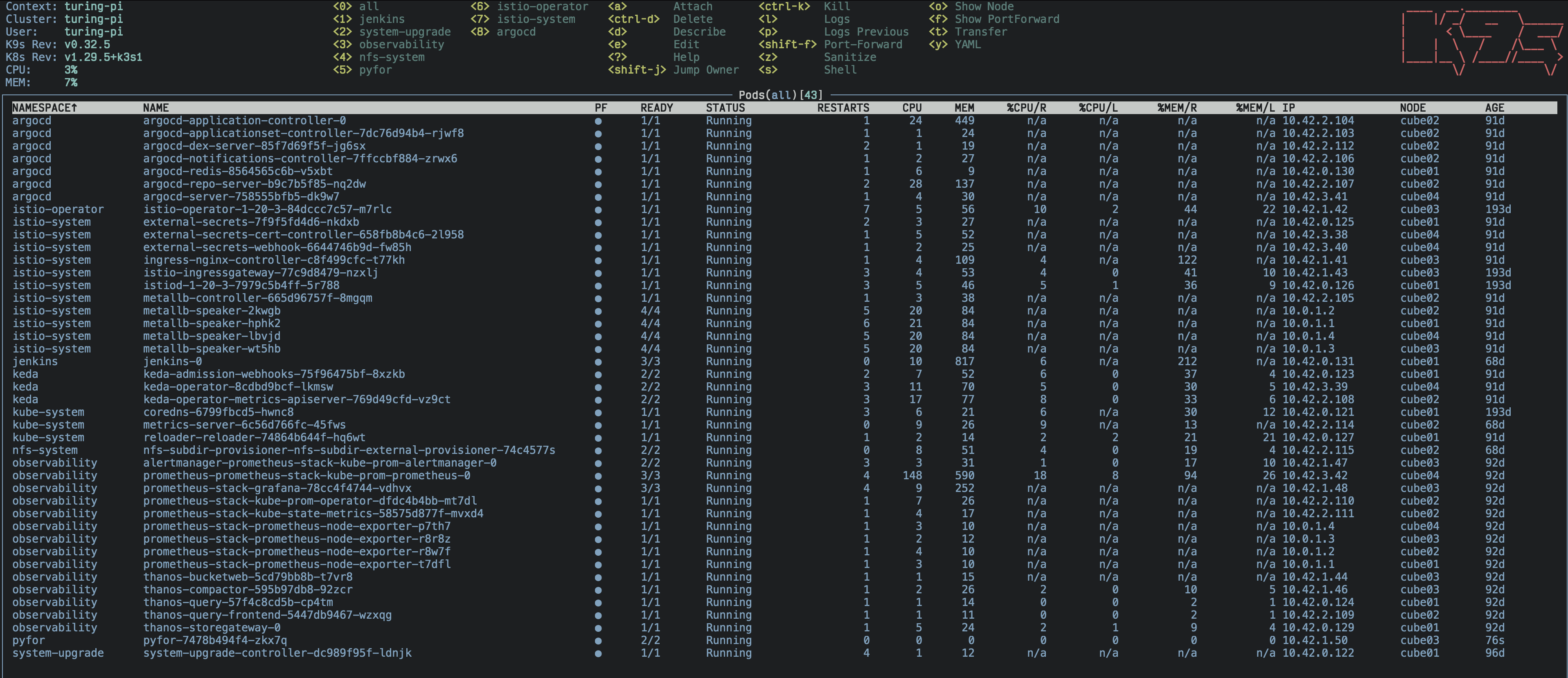Select the metallb-controller-665d96757f-8mgqm row
This screenshot has width=1568, height=678.
[x=784, y=299]
